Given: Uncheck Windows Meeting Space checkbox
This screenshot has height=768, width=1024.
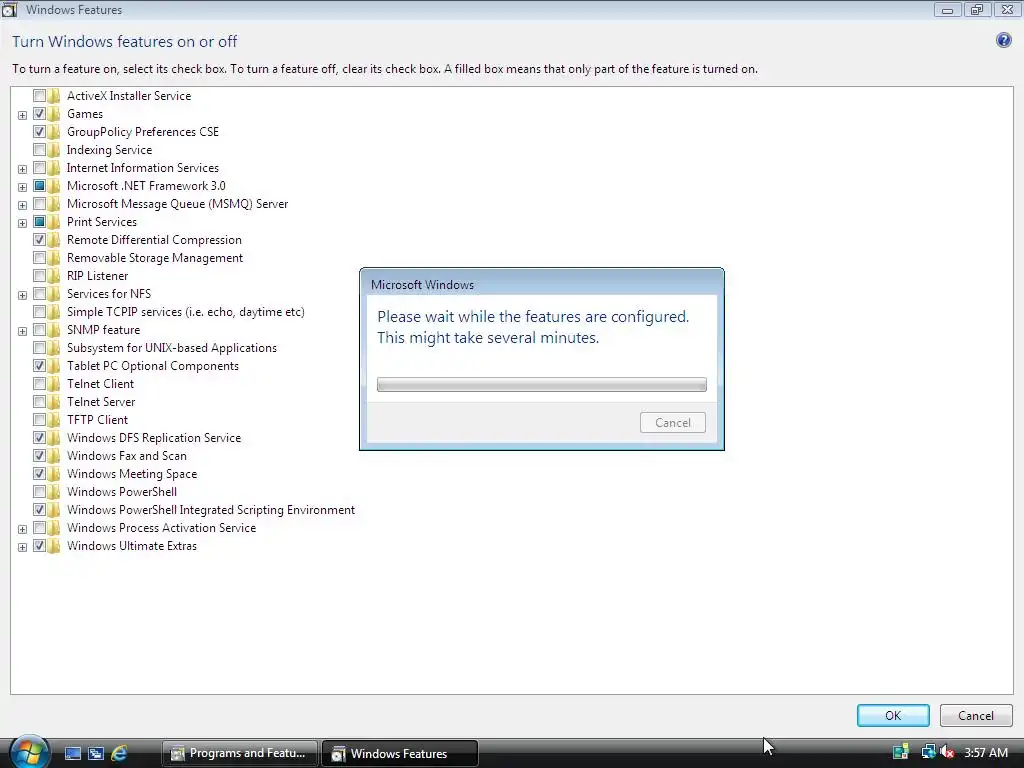Looking at the screenshot, I should point(39,474).
